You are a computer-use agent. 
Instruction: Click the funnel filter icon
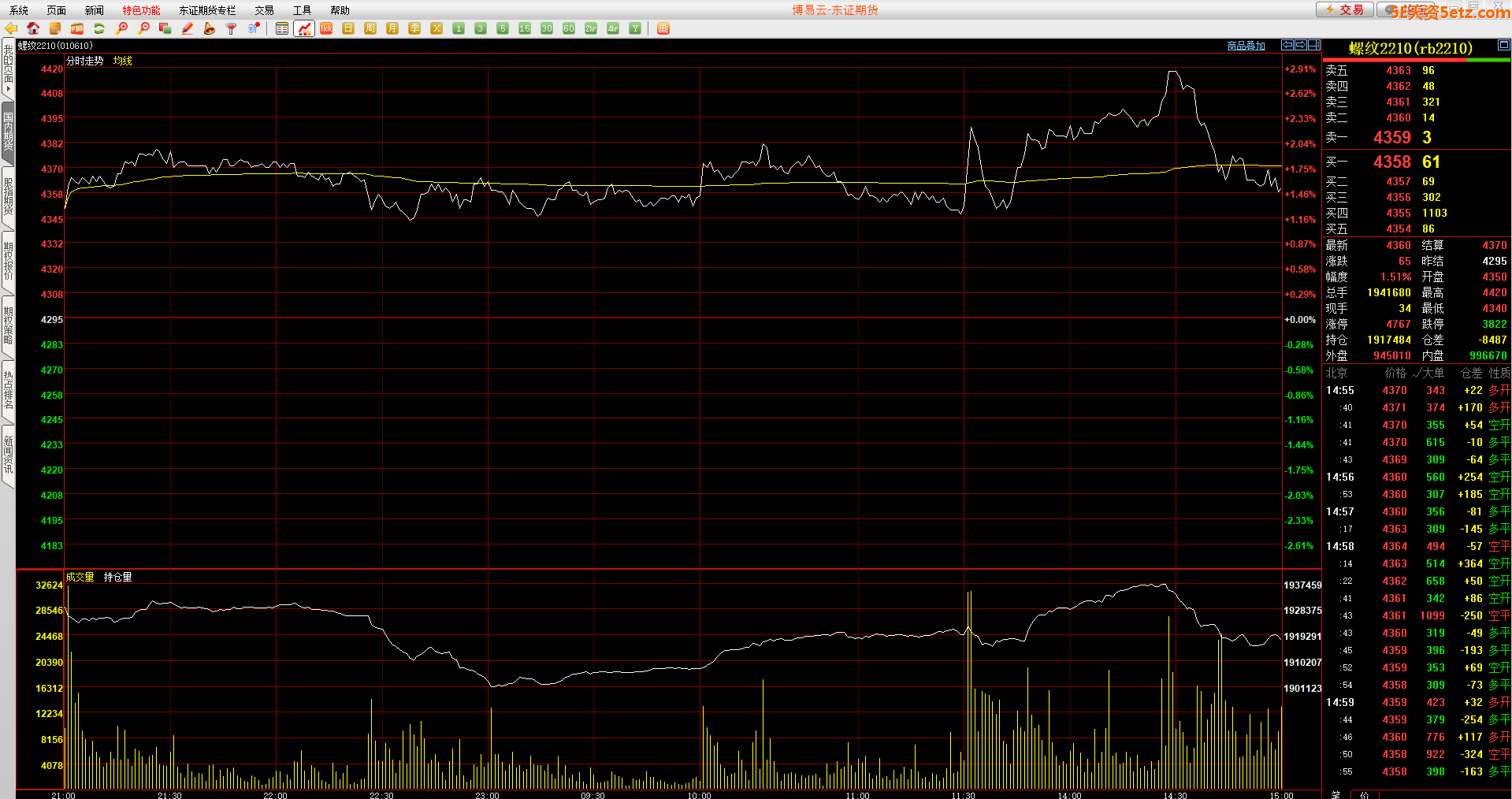click(x=231, y=28)
